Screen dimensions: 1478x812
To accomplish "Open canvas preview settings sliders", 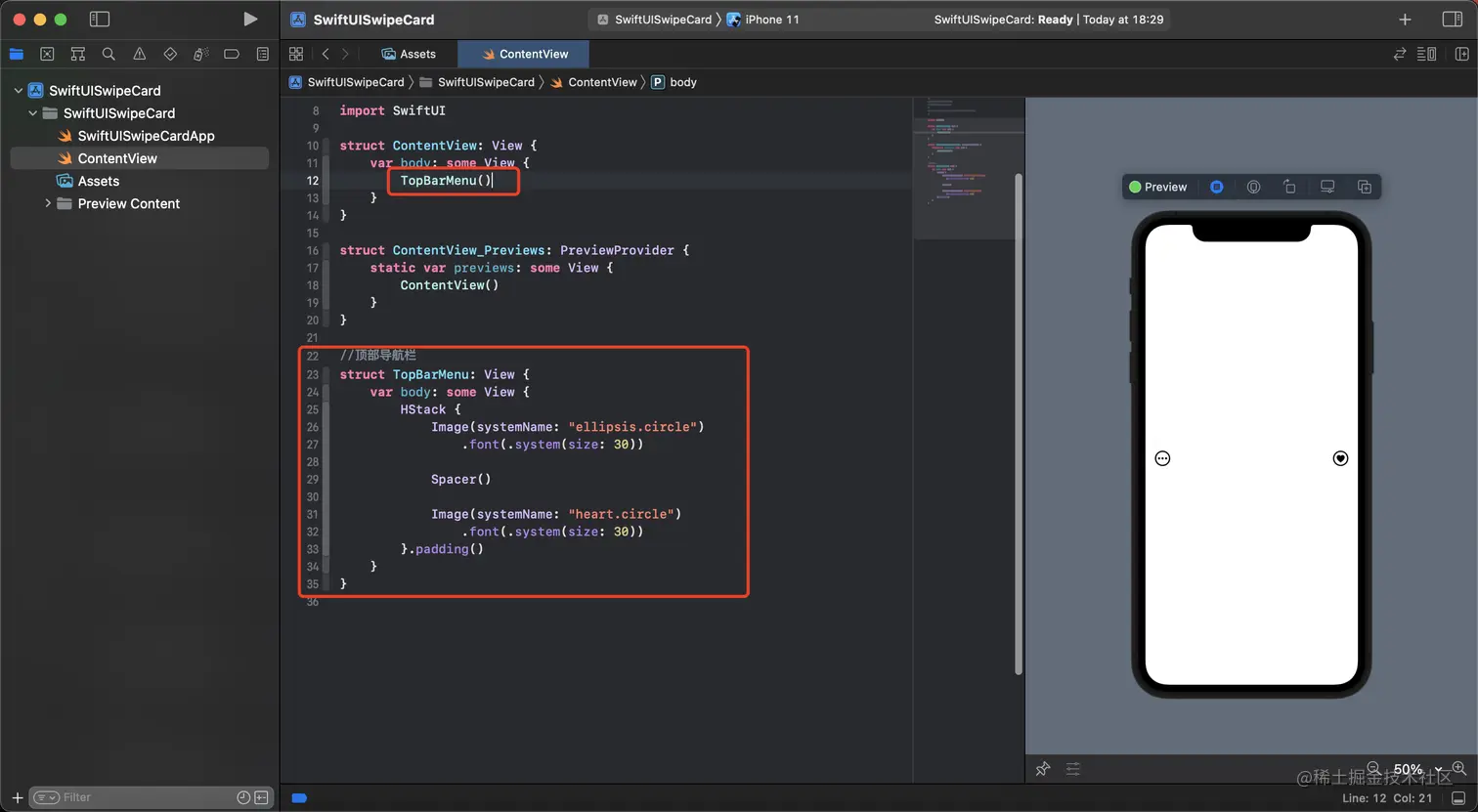I will 1073,769.
